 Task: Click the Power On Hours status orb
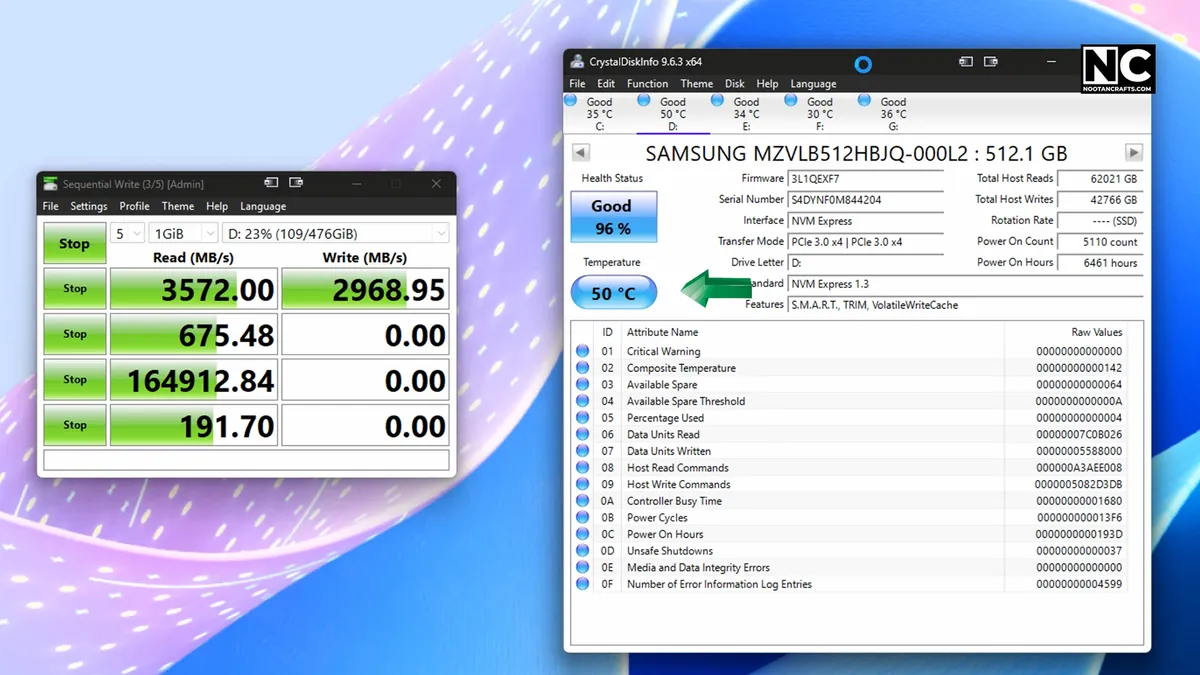coord(583,534)
